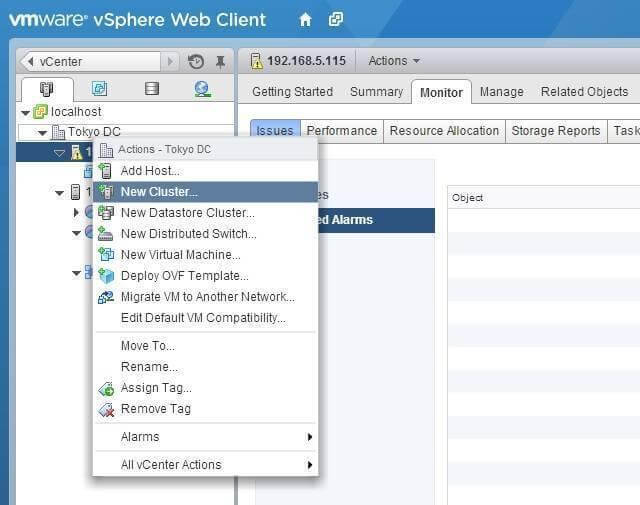Click the Add Host menu icon
The width and height of the screenshot is (640, 505).
[105, 171]
